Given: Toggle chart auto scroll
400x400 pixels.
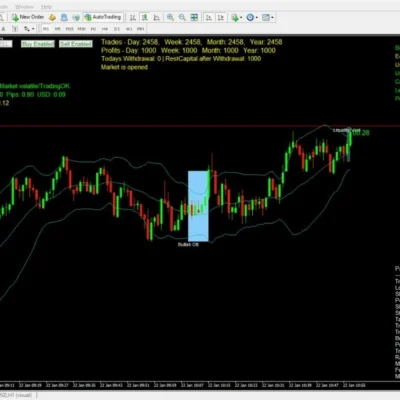Looking at the screenshot, I should [209, 17].
